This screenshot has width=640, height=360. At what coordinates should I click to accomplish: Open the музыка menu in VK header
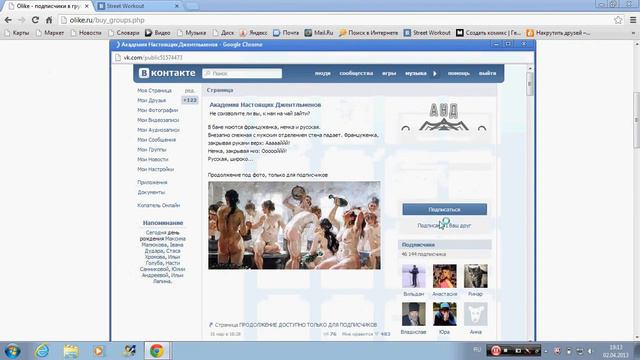coord(416,73)
